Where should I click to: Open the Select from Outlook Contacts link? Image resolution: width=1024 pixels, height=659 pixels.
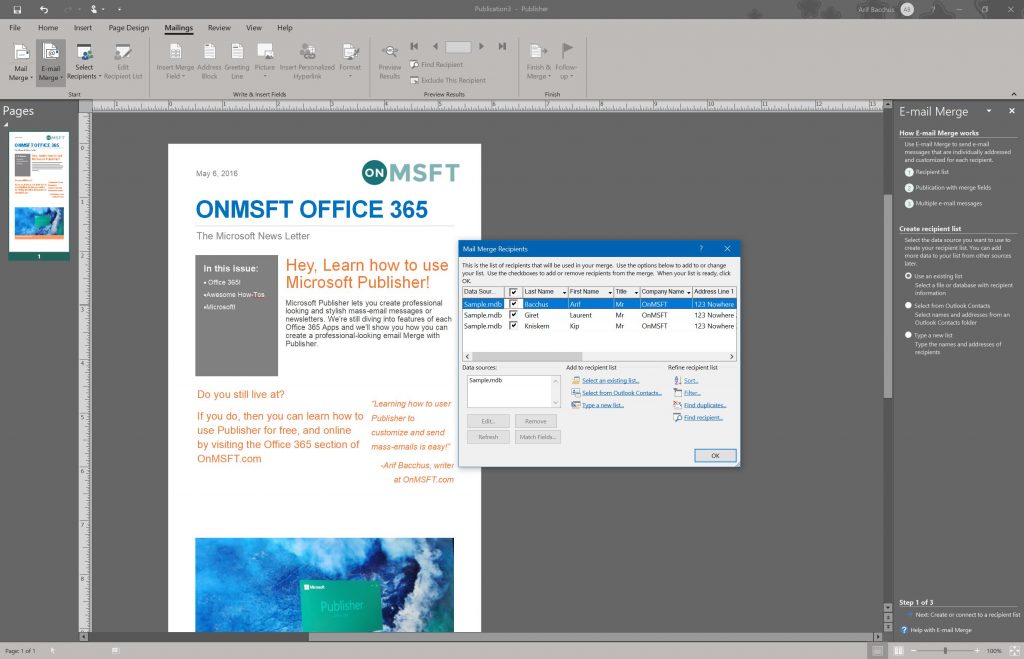(x=620, y=392)
